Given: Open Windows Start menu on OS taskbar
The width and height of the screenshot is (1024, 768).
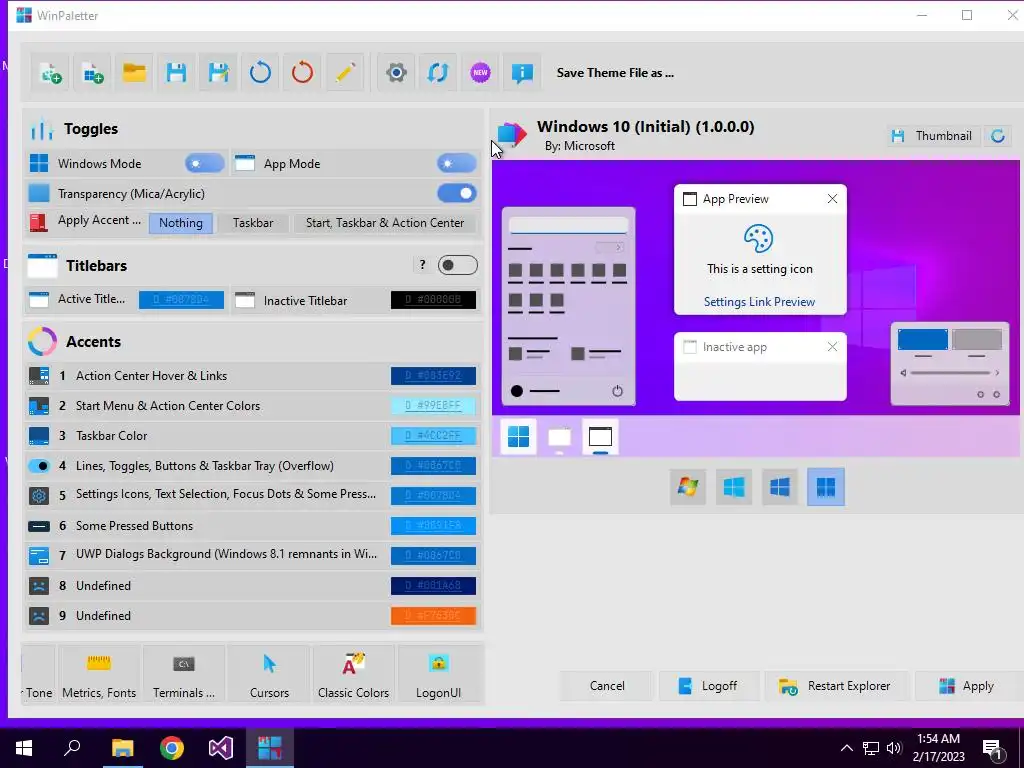Looking at the screenshot, I should [24, 748].
